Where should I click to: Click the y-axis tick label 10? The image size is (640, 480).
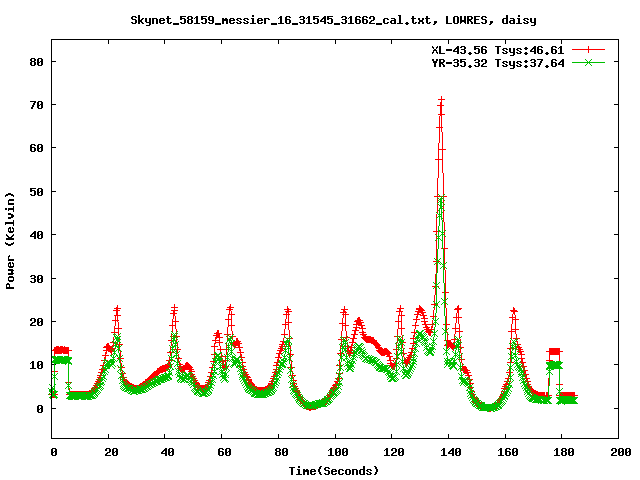tap(37, 365)
